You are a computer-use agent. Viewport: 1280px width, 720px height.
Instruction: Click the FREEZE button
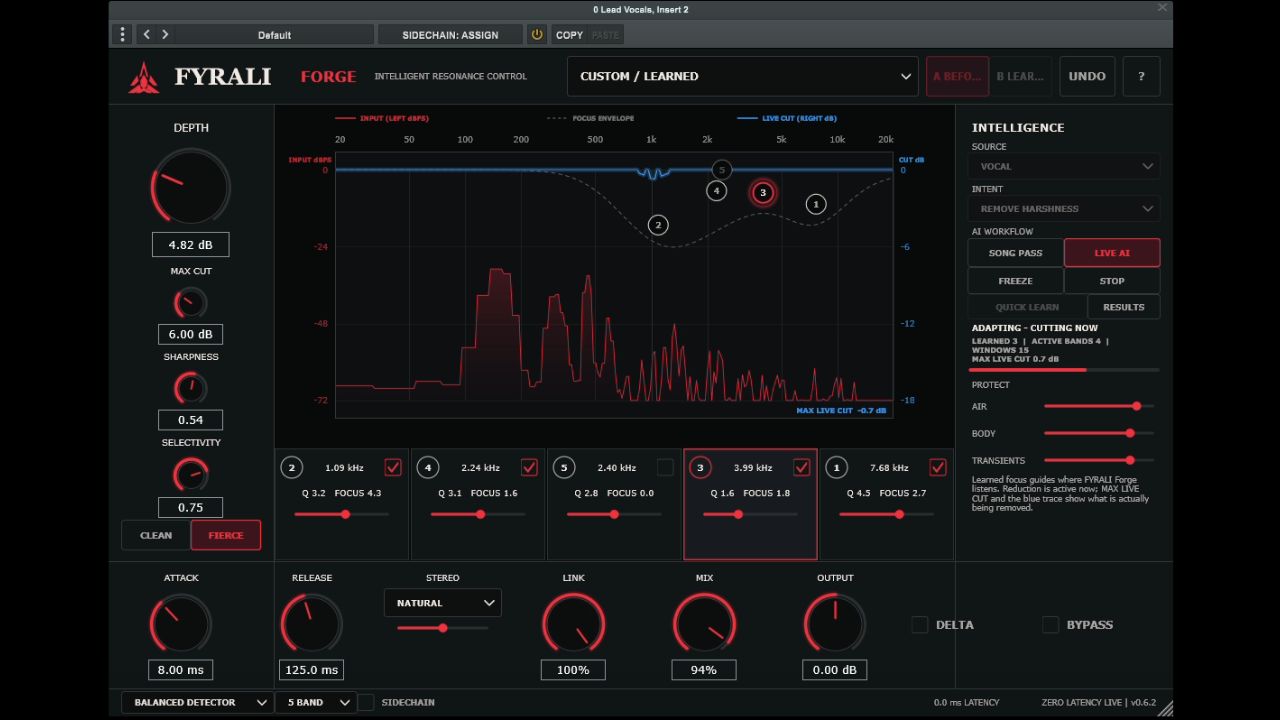point(1016,281)
